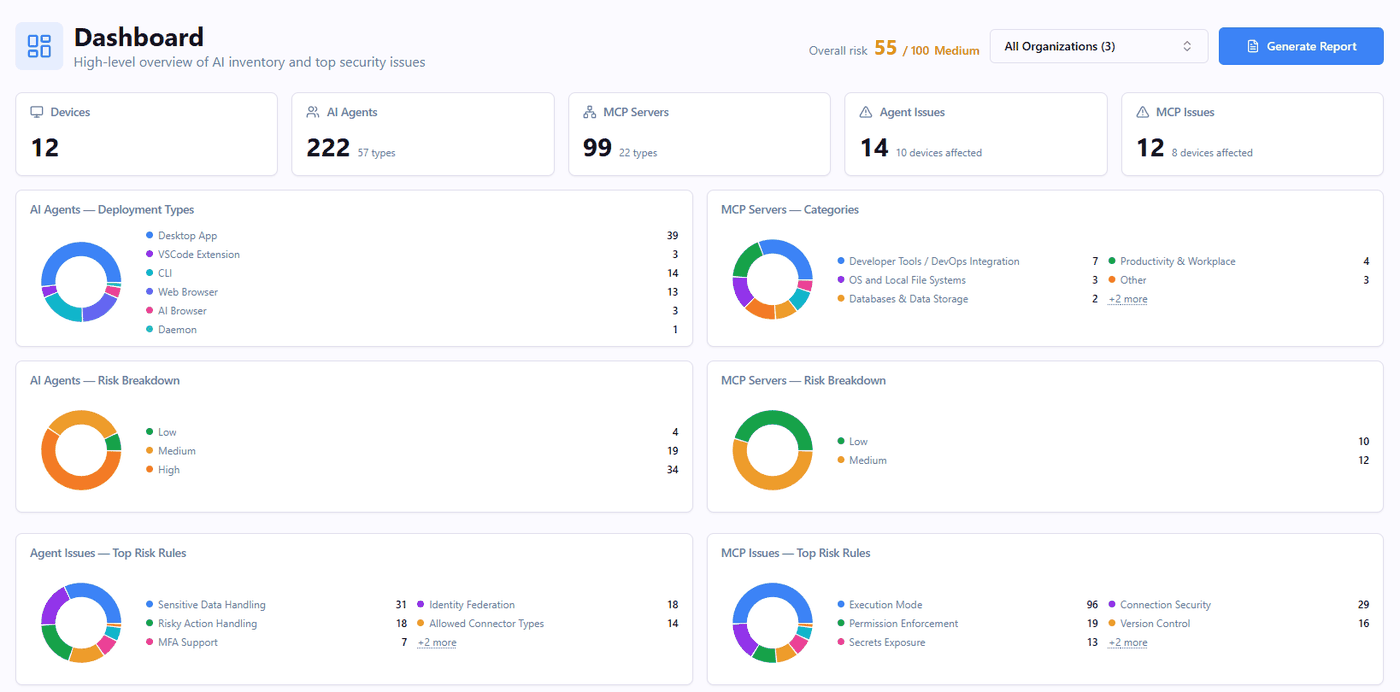This screenshot has width=1400, height=692.
Task: Click the Dashboard grid icon
Action: pos(39,46)
